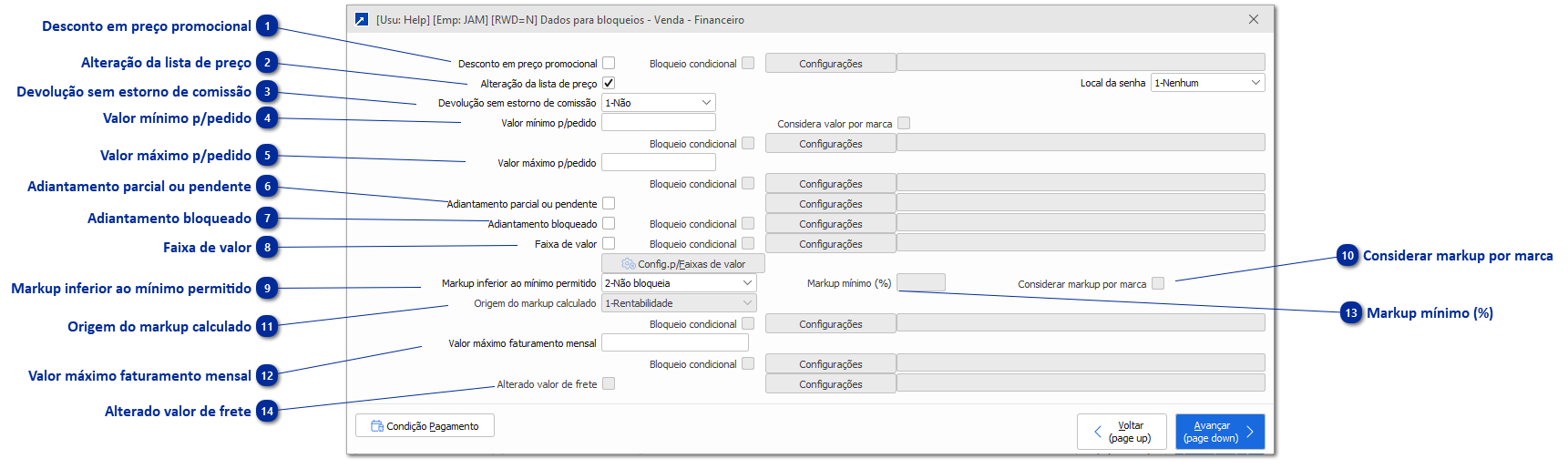Focus the Valor mínimo p/pedido field
1568x469 pixels.
point(659,122)
